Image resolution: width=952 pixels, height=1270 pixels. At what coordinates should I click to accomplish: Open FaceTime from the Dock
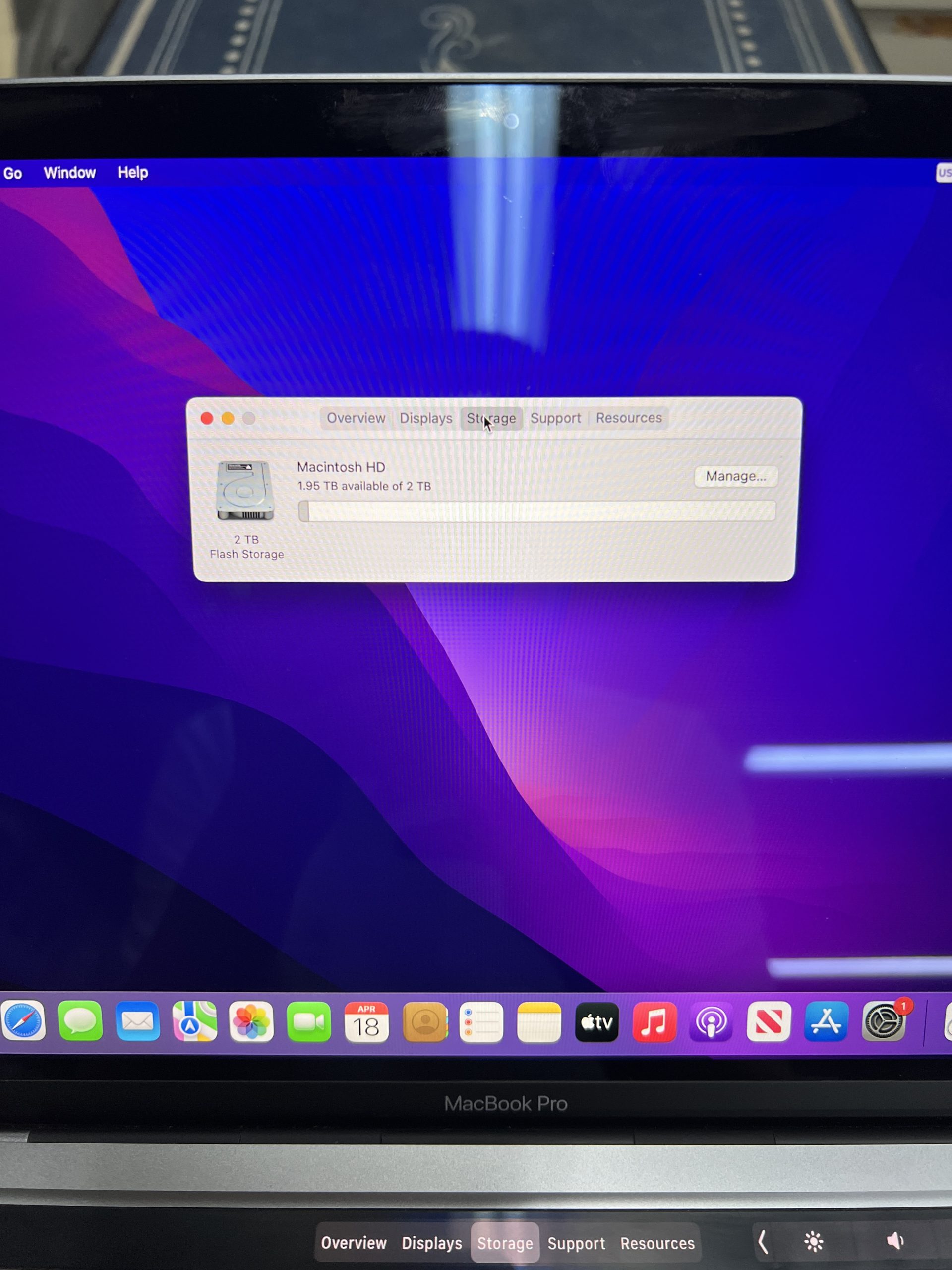click(x=309, y=1021)
